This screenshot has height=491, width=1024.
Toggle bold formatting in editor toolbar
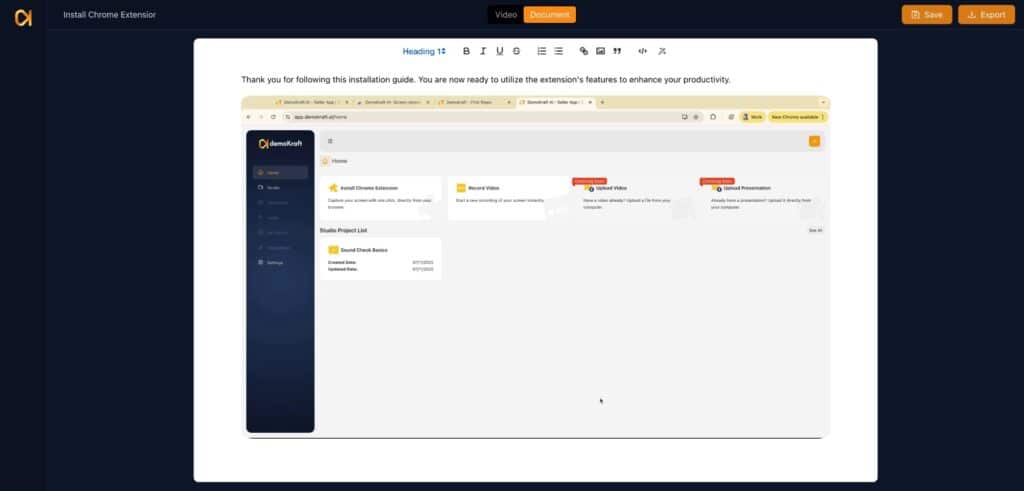click(466, 51)
